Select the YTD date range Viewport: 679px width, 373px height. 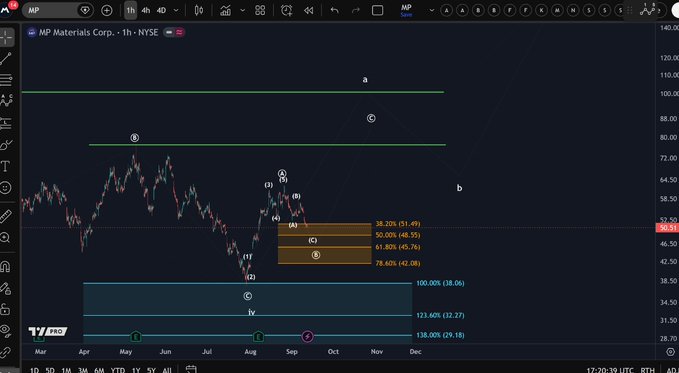pos(118,370)
